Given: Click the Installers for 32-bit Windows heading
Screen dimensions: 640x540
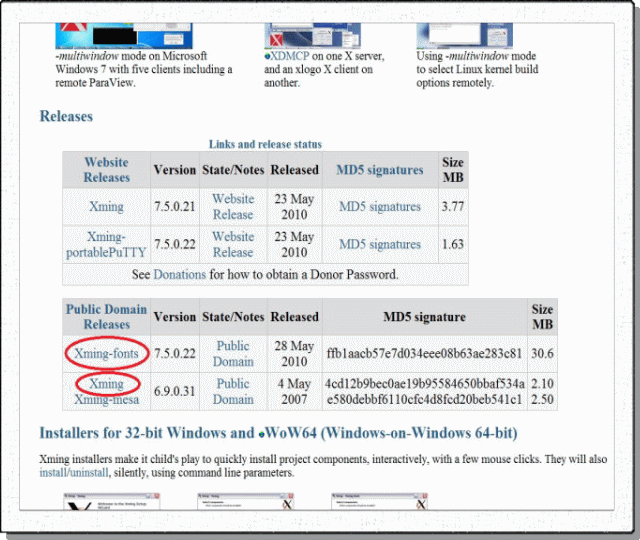Looking at the screenshot, I should click(x=278, y=433).
